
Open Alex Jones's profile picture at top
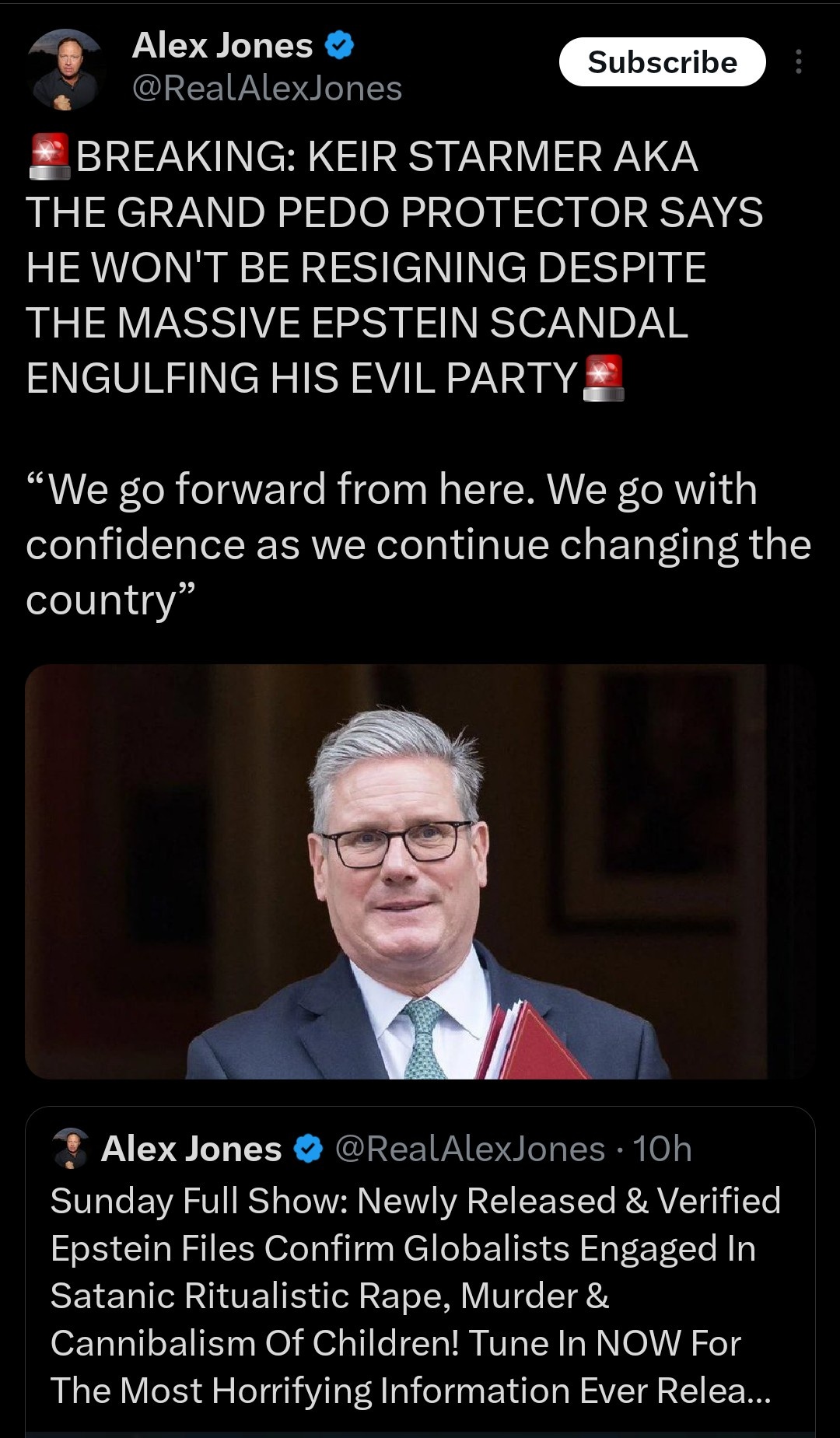65,68
